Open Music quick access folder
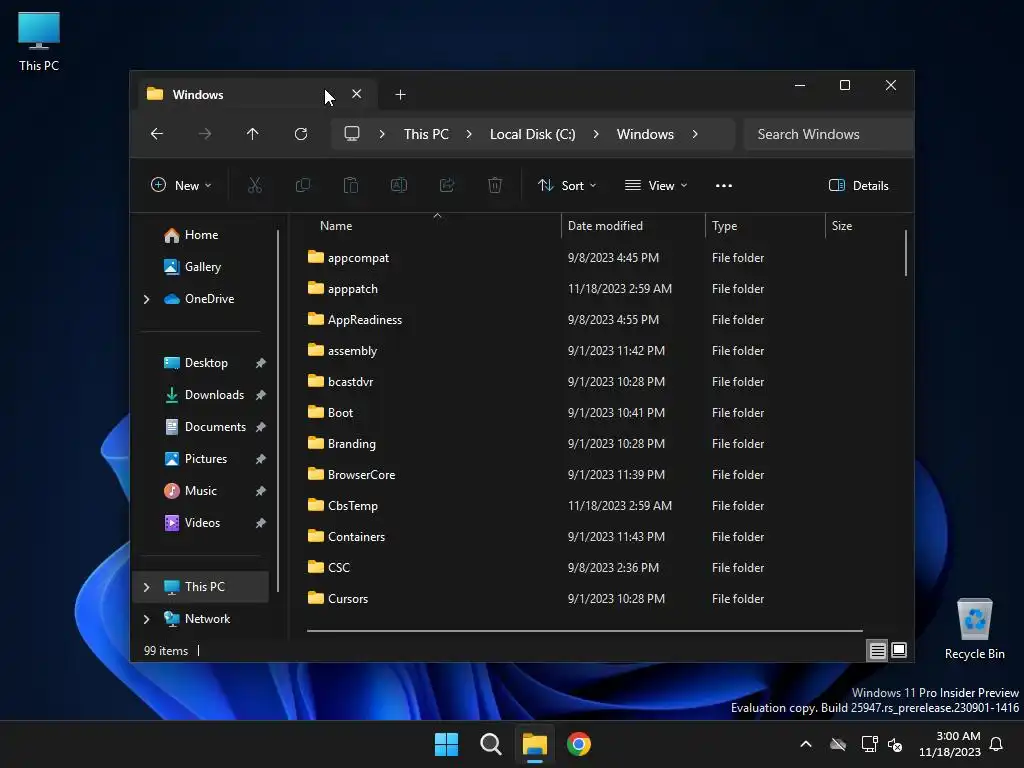This screenshot has height=768, width=1024. pyautogui.click(x=201, y=491)
